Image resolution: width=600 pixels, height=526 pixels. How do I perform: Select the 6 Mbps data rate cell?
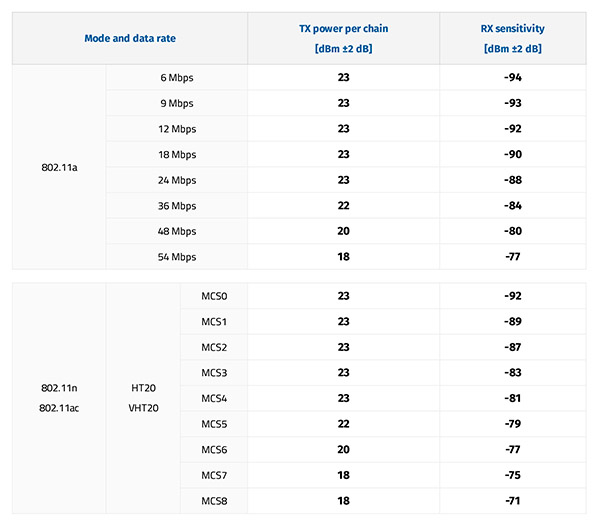tap(177, 77)
